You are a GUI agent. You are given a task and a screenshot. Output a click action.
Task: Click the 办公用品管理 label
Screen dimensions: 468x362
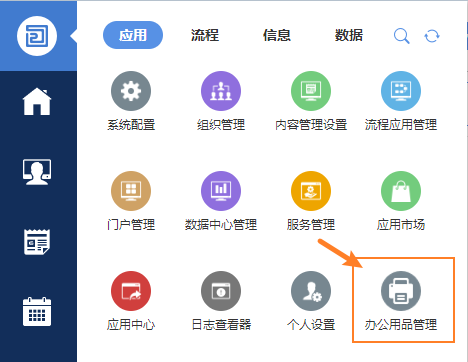(x=401, y=325)
